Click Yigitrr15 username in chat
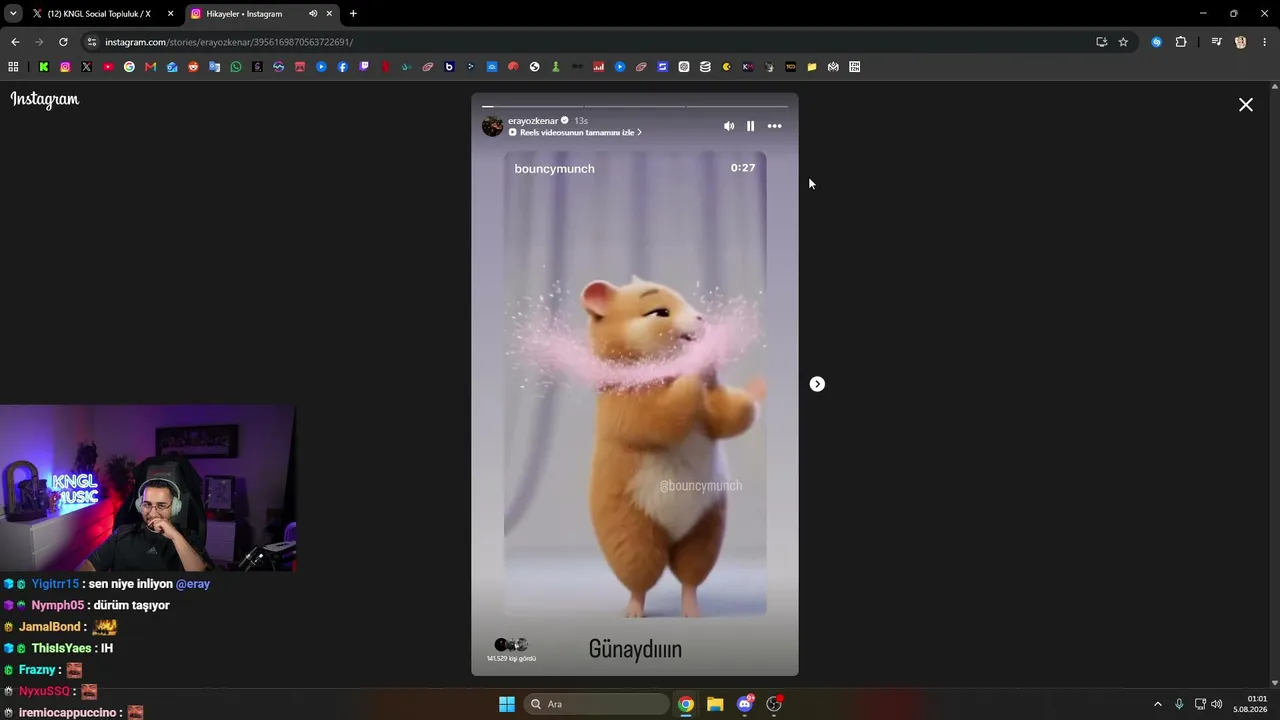Viewport: 1280px width, 720px height. tap(55, 584)
